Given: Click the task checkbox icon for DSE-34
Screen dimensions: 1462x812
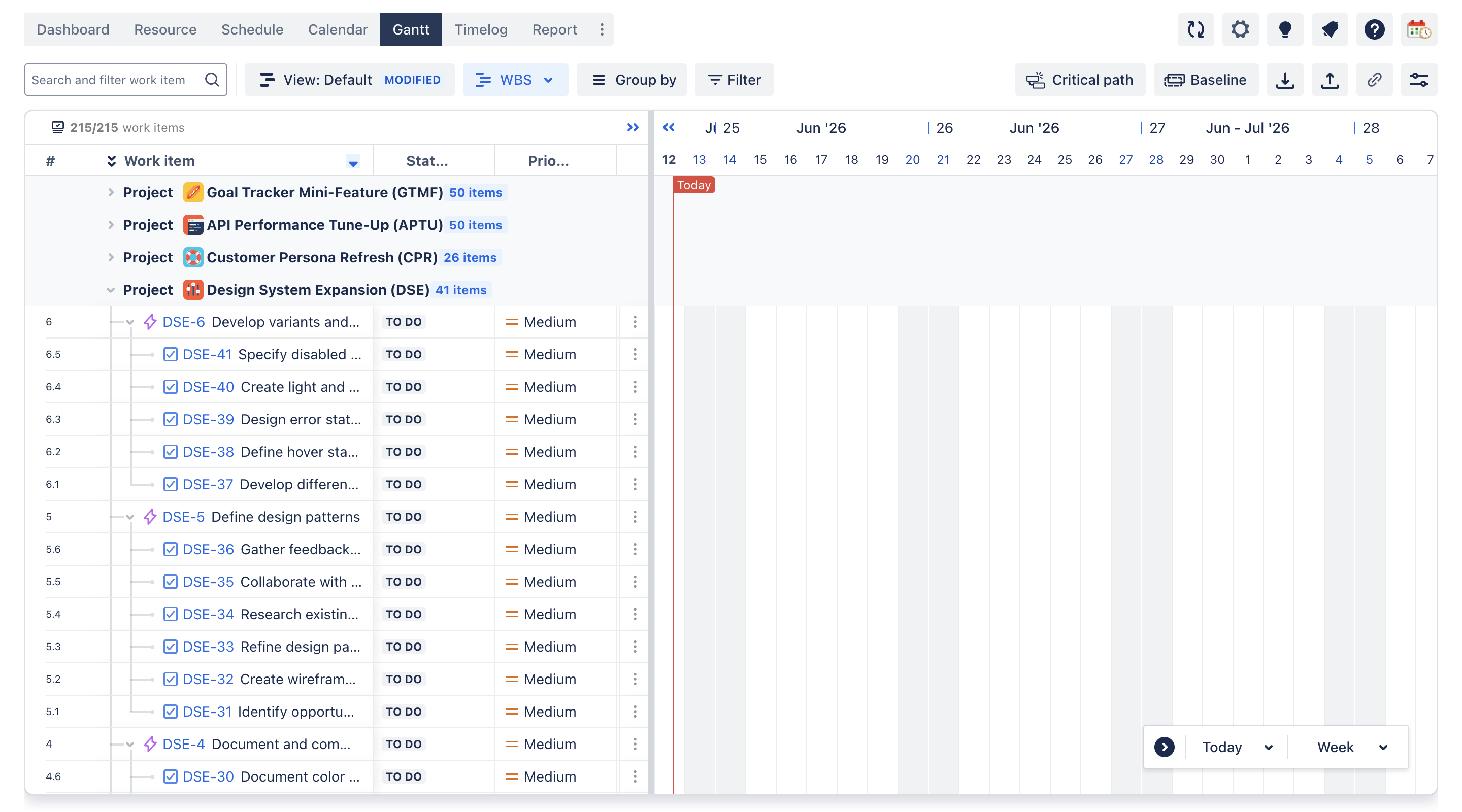Looking at the screenshot, I should (x=170, y=614).
